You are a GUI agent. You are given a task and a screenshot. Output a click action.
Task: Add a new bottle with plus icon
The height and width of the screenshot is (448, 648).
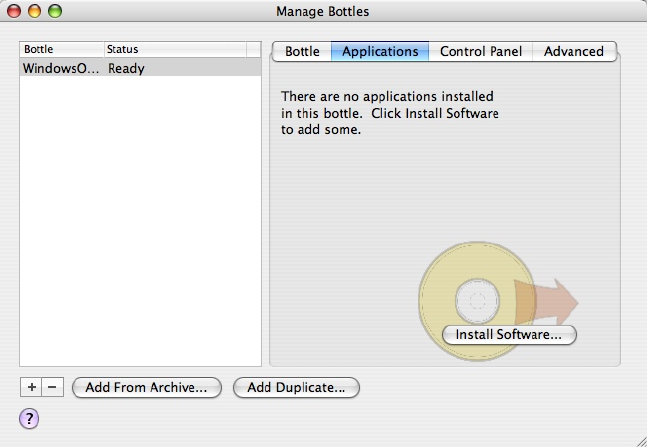point(31,387)
